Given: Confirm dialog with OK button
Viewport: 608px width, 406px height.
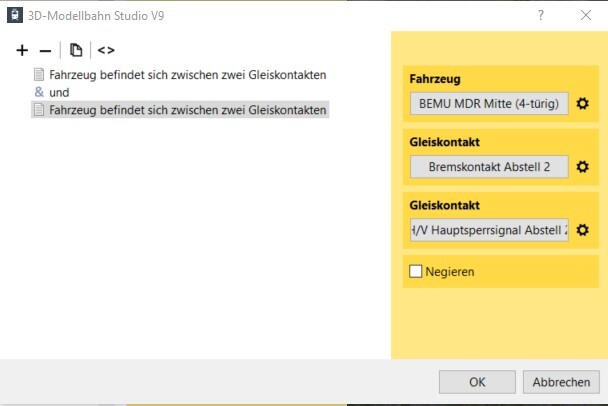Looking at the screenshot, I should click(477, 382).
